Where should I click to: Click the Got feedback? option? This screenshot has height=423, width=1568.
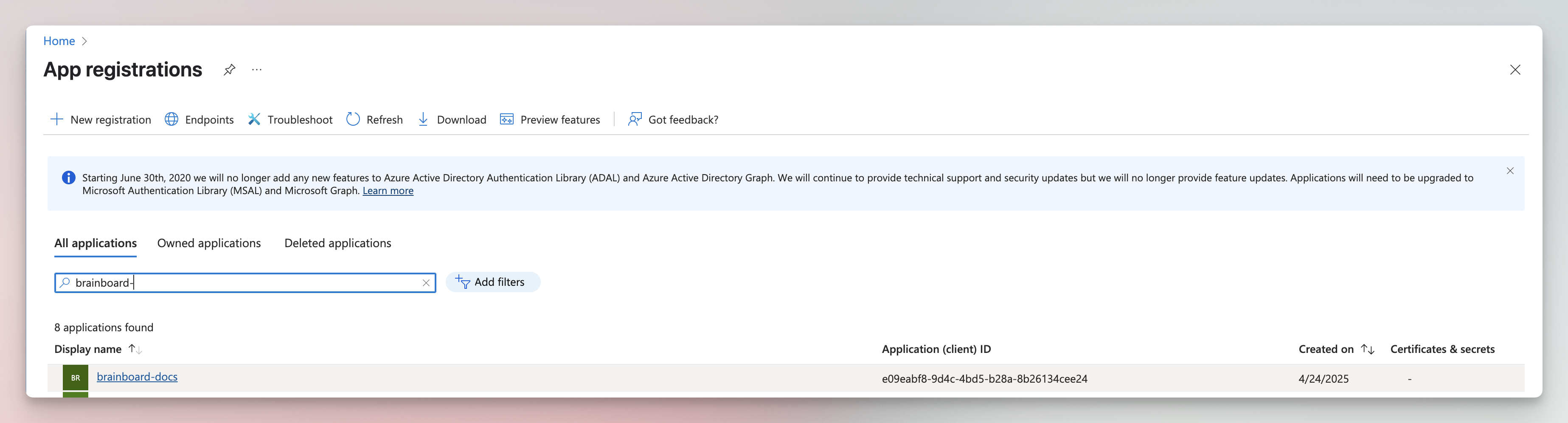click(x=673, y=119)
